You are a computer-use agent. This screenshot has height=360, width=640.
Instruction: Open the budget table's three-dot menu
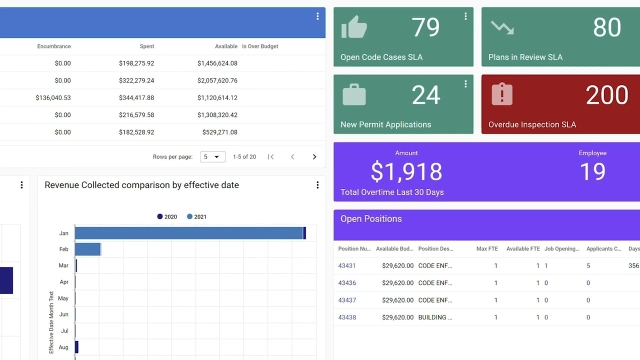coord(318,16)
